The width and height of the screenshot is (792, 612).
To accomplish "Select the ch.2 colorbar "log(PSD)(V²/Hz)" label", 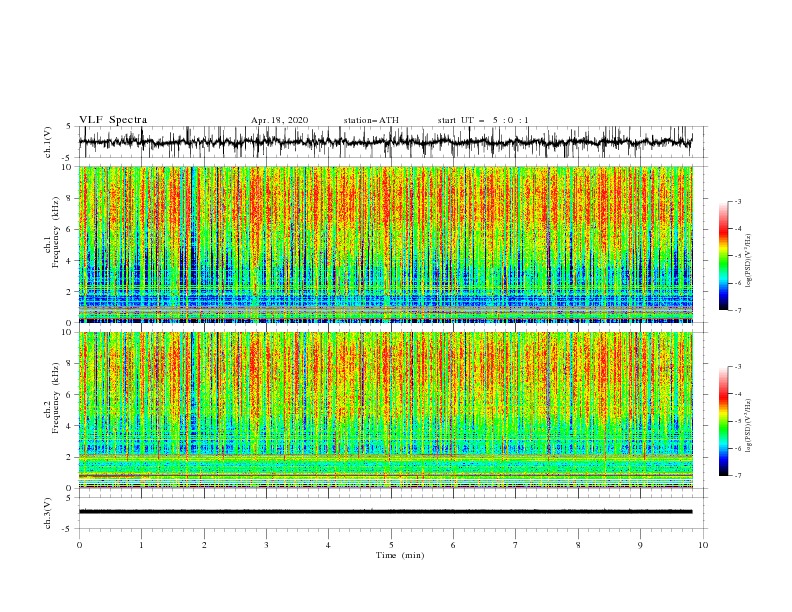I will click(x=748, y=425).
